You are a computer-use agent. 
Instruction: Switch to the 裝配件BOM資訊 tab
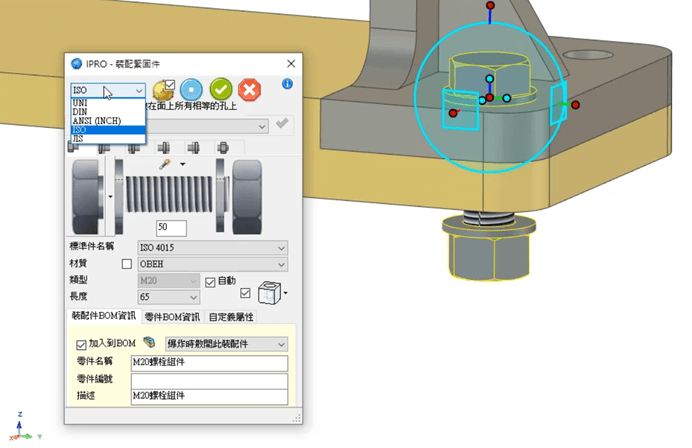click(x=104, y=316)
